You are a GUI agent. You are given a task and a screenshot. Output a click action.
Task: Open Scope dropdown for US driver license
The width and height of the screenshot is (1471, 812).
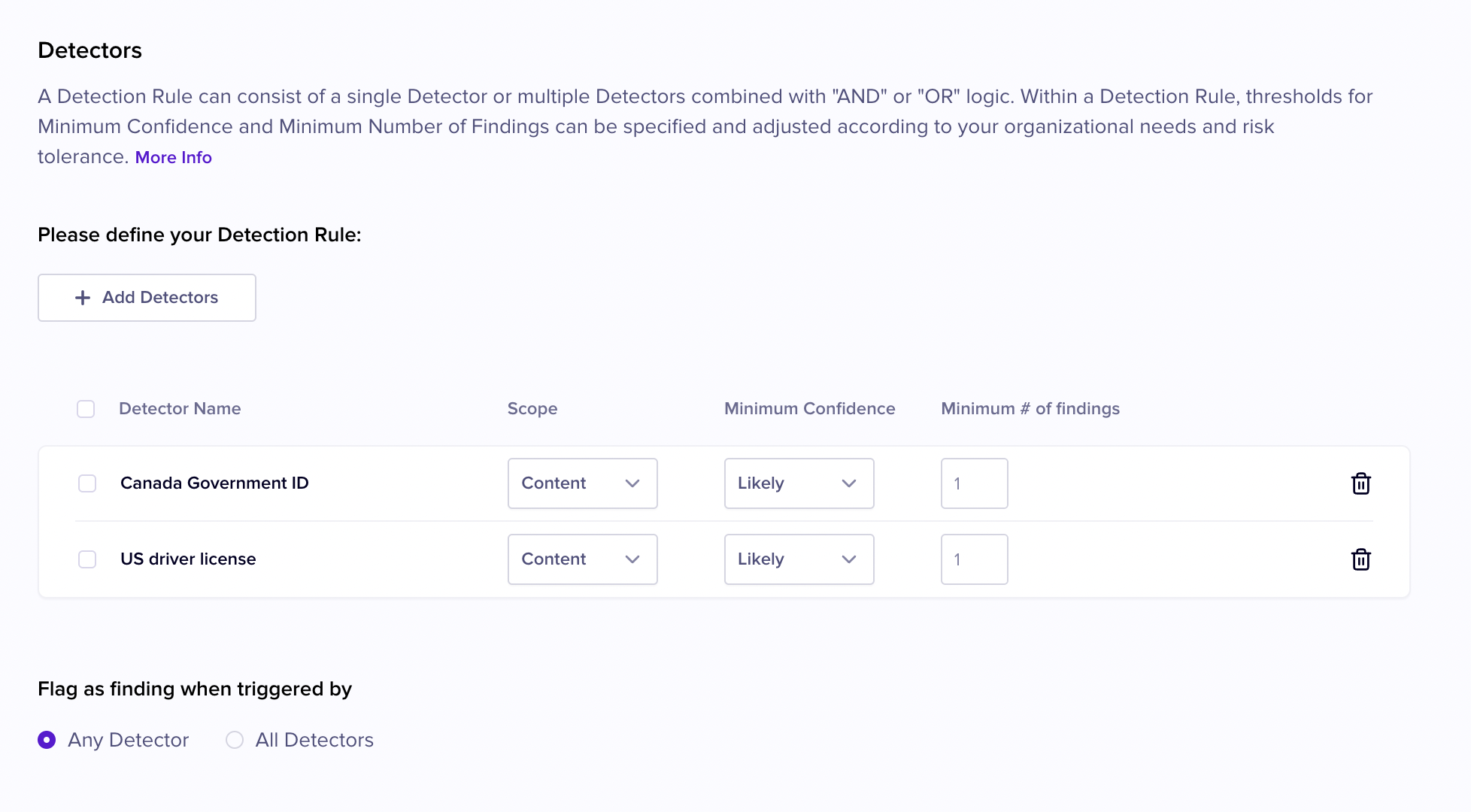pyautogui.click(x=582, y=559)
